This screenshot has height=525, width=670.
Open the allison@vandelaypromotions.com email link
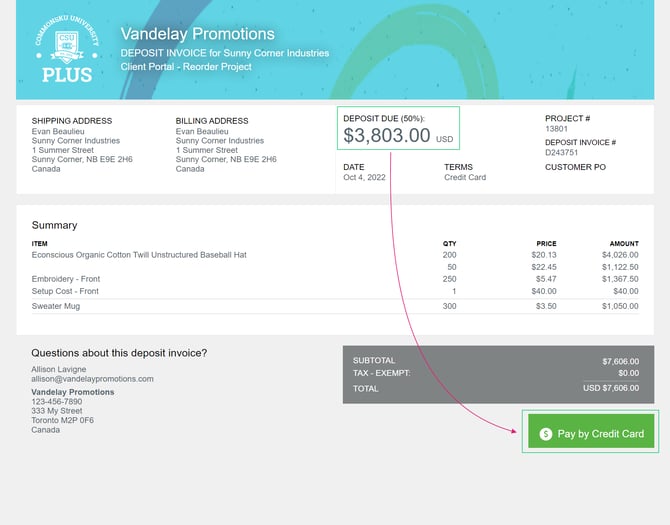point(92,379)
